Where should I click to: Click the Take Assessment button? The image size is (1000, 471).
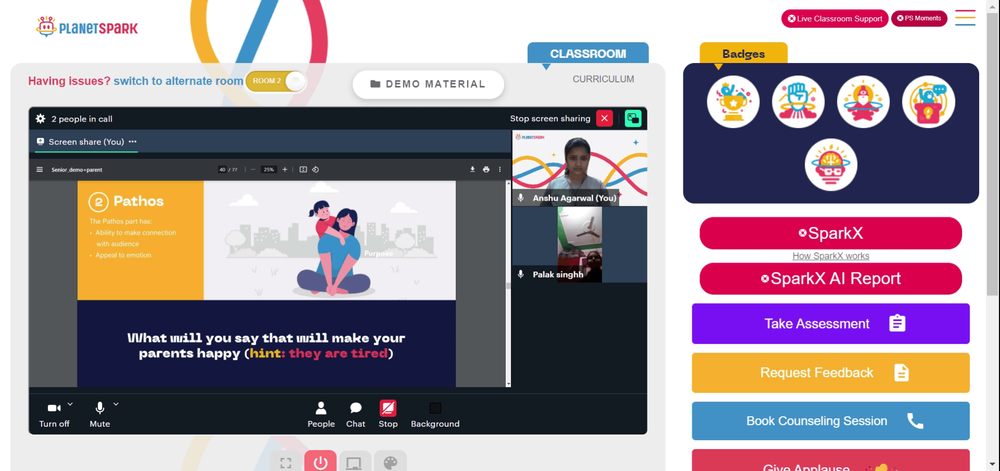(x=830, y=324)
